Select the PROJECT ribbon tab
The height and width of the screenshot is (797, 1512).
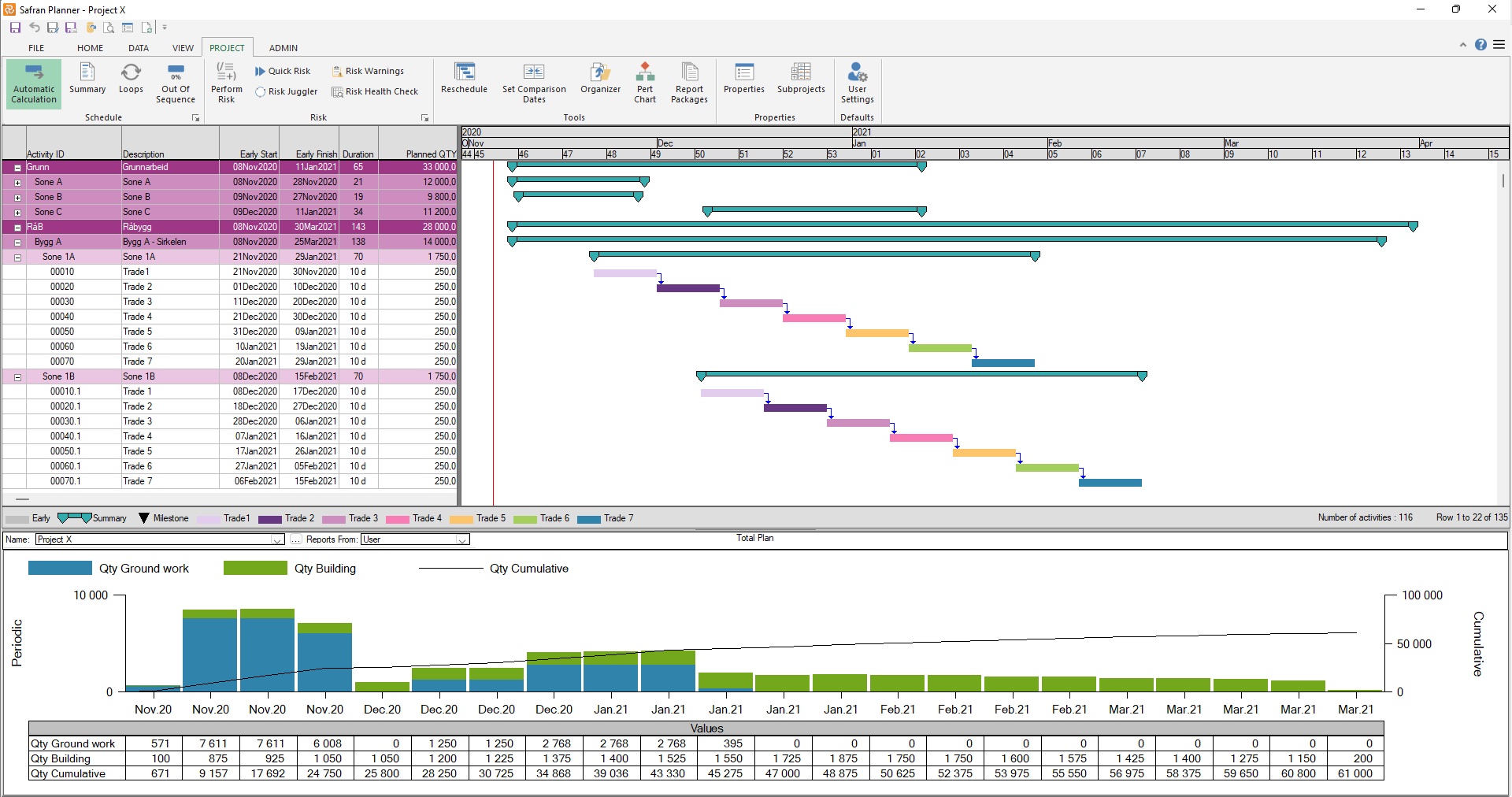(227, 48)
